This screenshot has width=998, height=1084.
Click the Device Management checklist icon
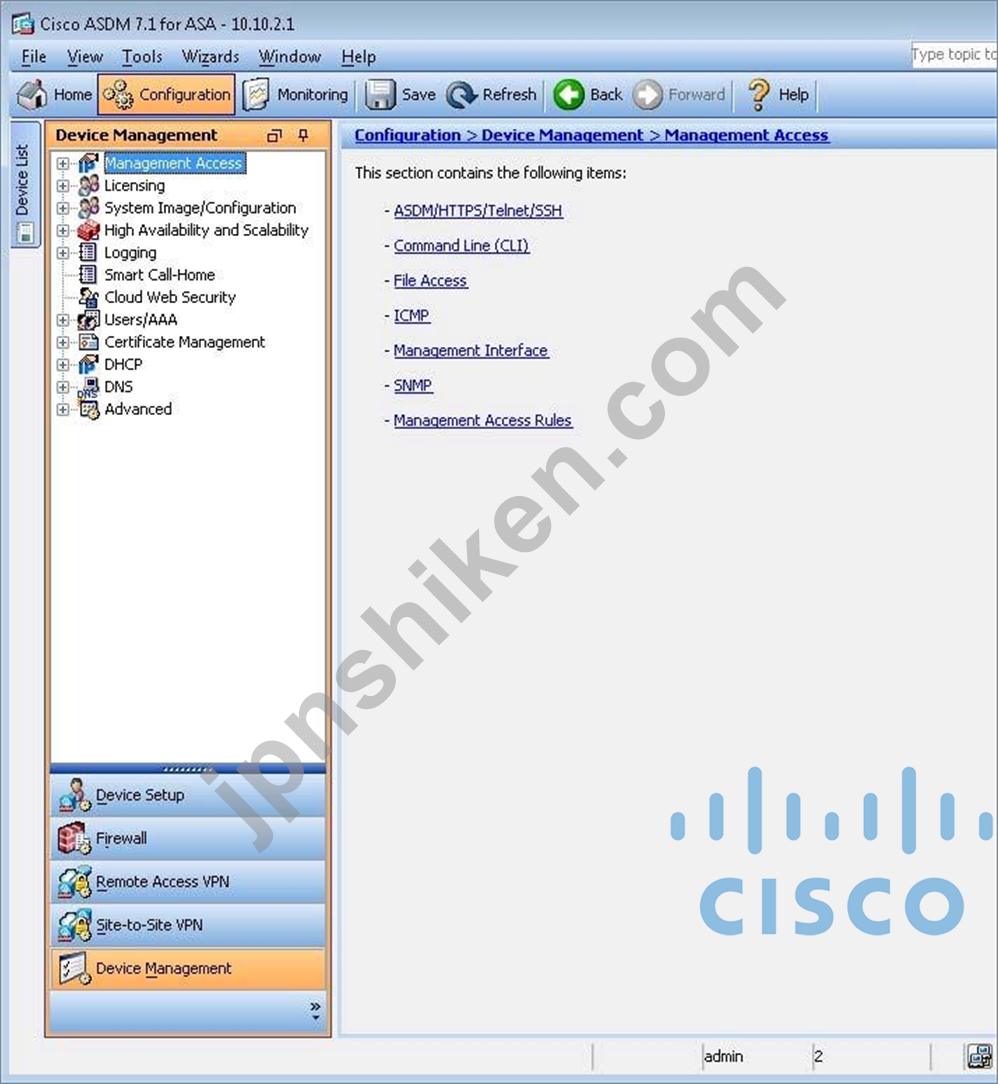(75, 969)
